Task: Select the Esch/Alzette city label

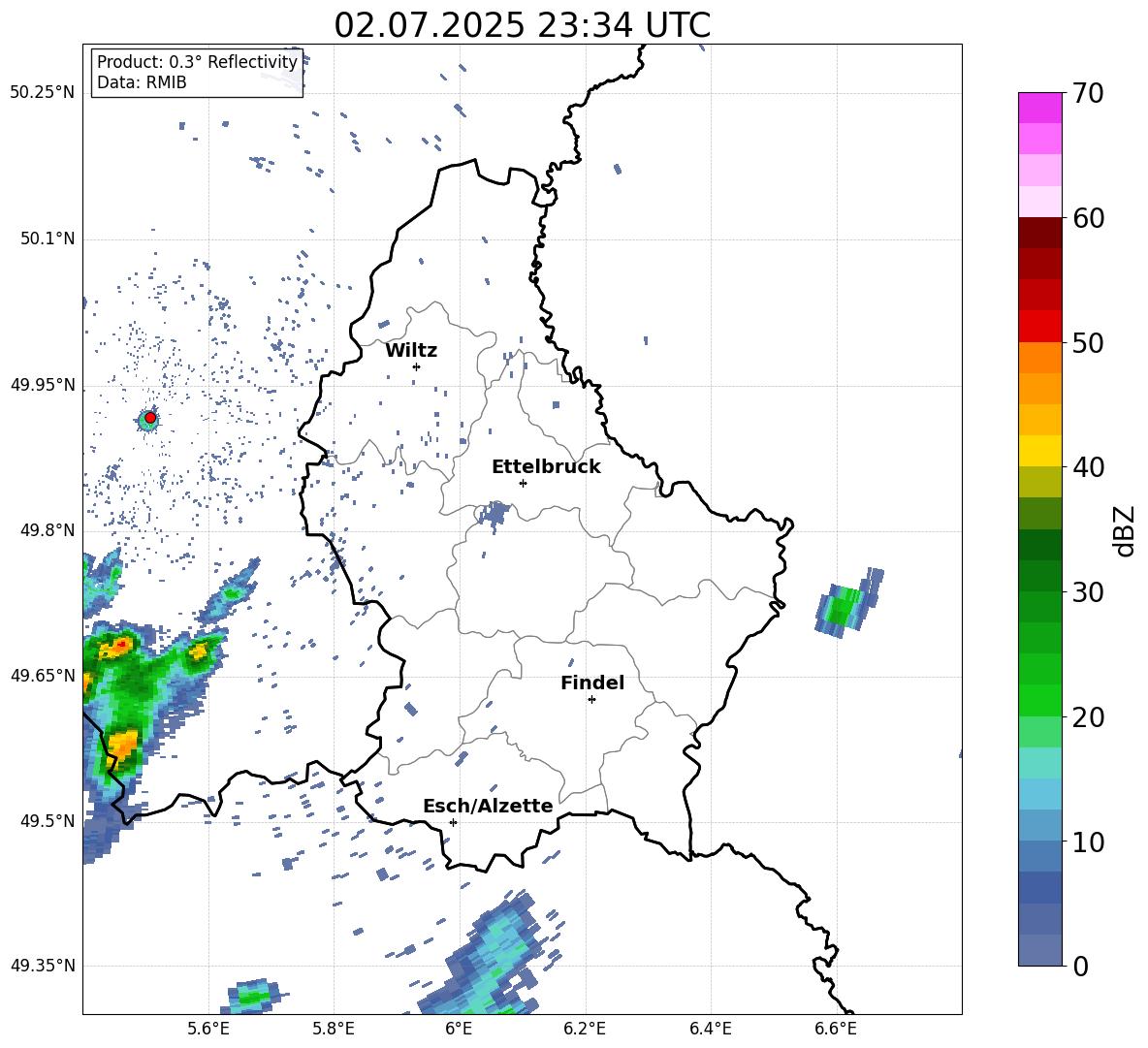Action: click(x=489, y=806)
